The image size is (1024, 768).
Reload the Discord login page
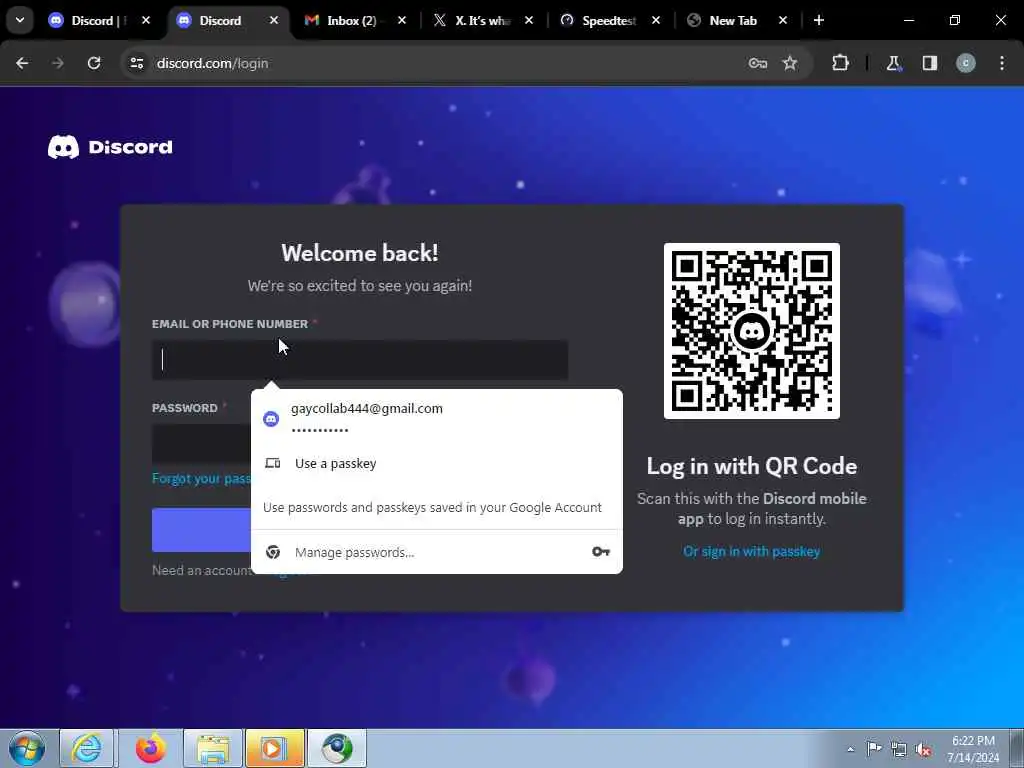tap(94, 63)
